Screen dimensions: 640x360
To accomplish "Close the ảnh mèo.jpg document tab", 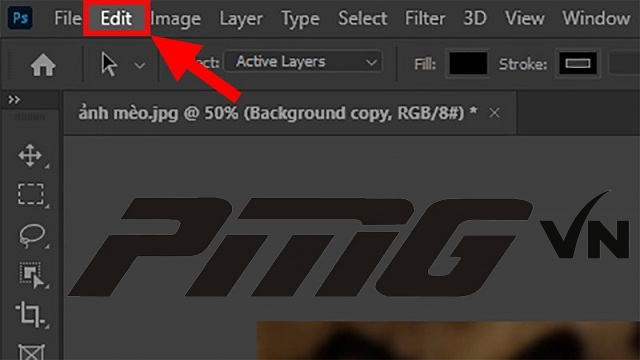I will pyautogui.click(x=494, y=113).
